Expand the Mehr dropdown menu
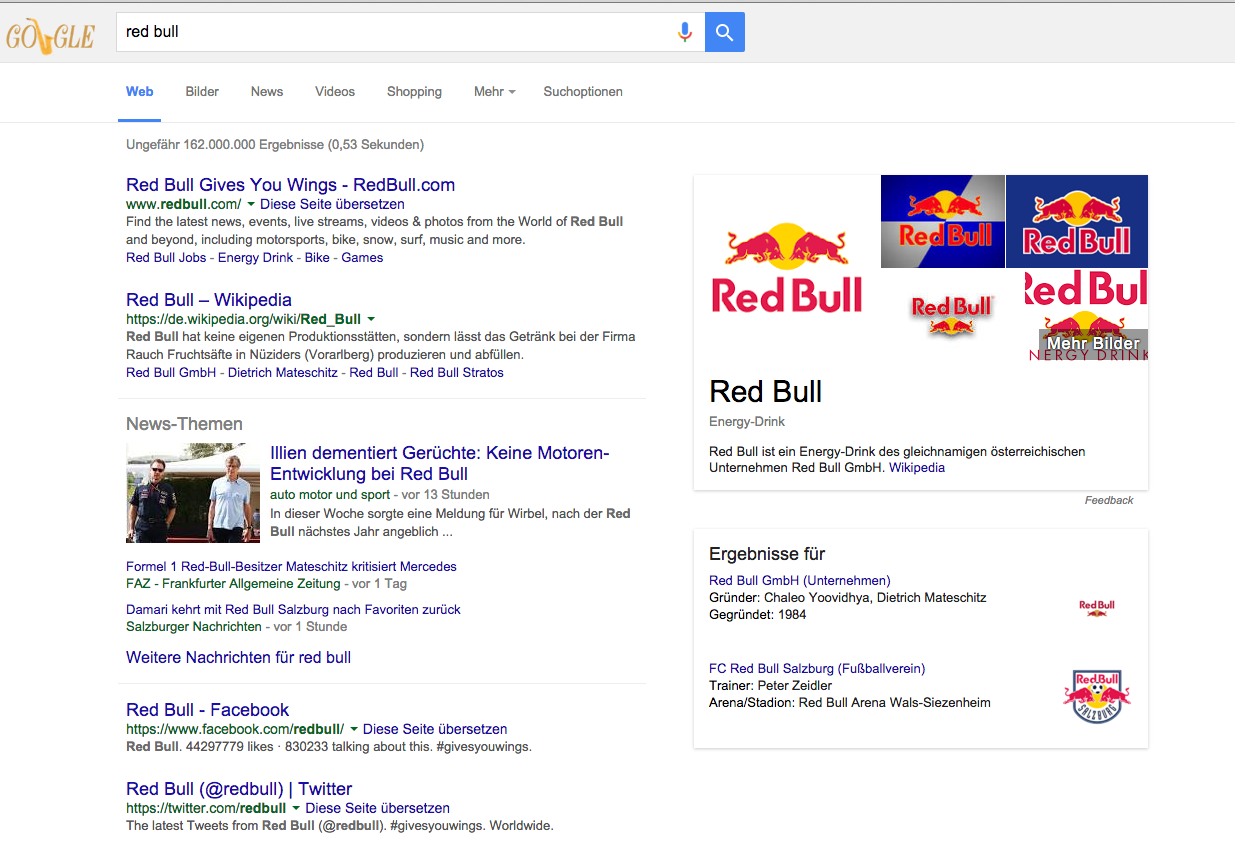1235x859 pixels. [x=495, y=92]
